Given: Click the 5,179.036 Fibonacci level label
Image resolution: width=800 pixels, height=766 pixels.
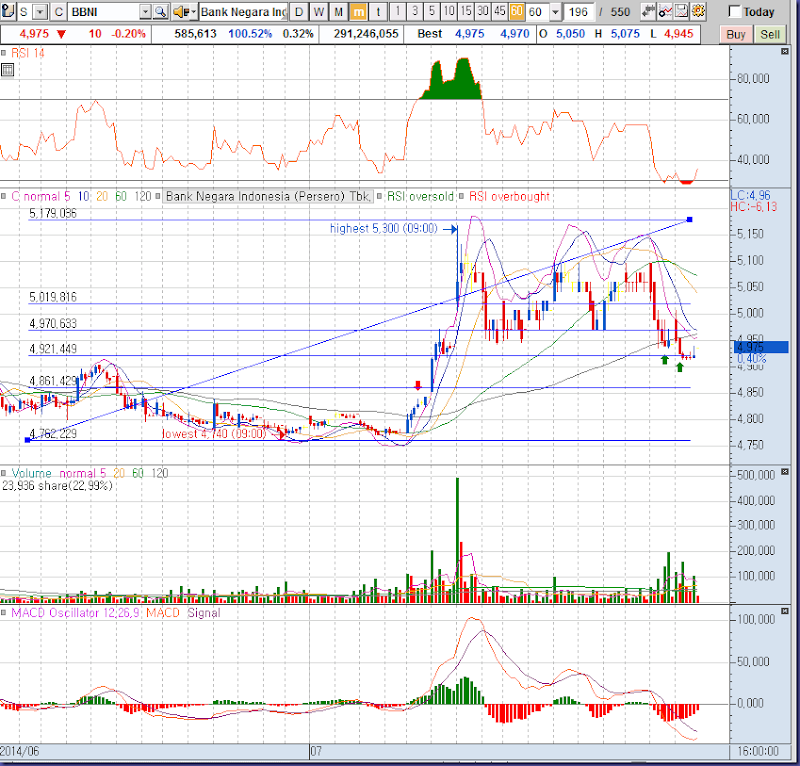Looking at the screenshot, I should pos(53,213).
